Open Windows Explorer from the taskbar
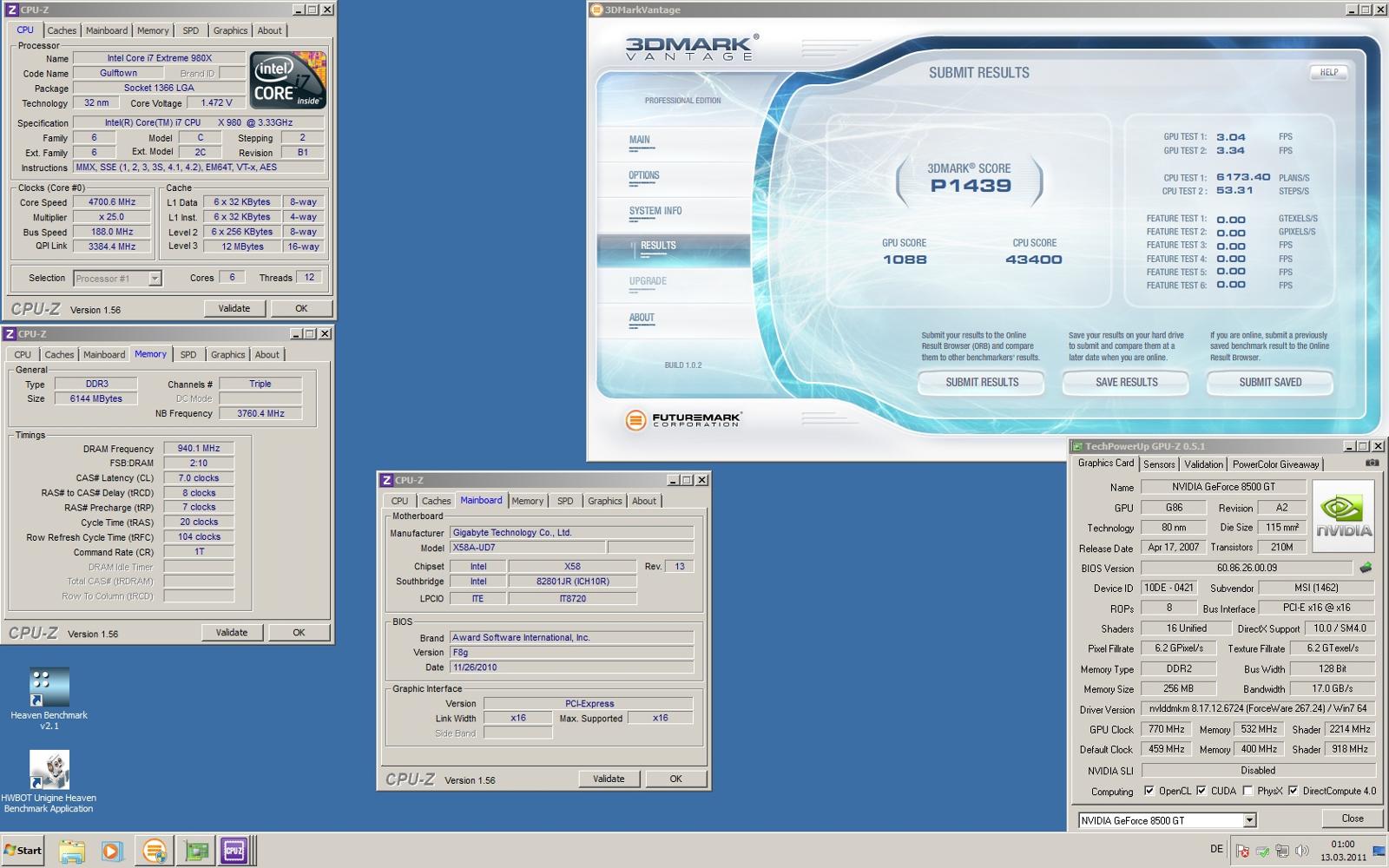Viewport: 1389px width, 868px height. pyautogui.click(x=72, y=851)
